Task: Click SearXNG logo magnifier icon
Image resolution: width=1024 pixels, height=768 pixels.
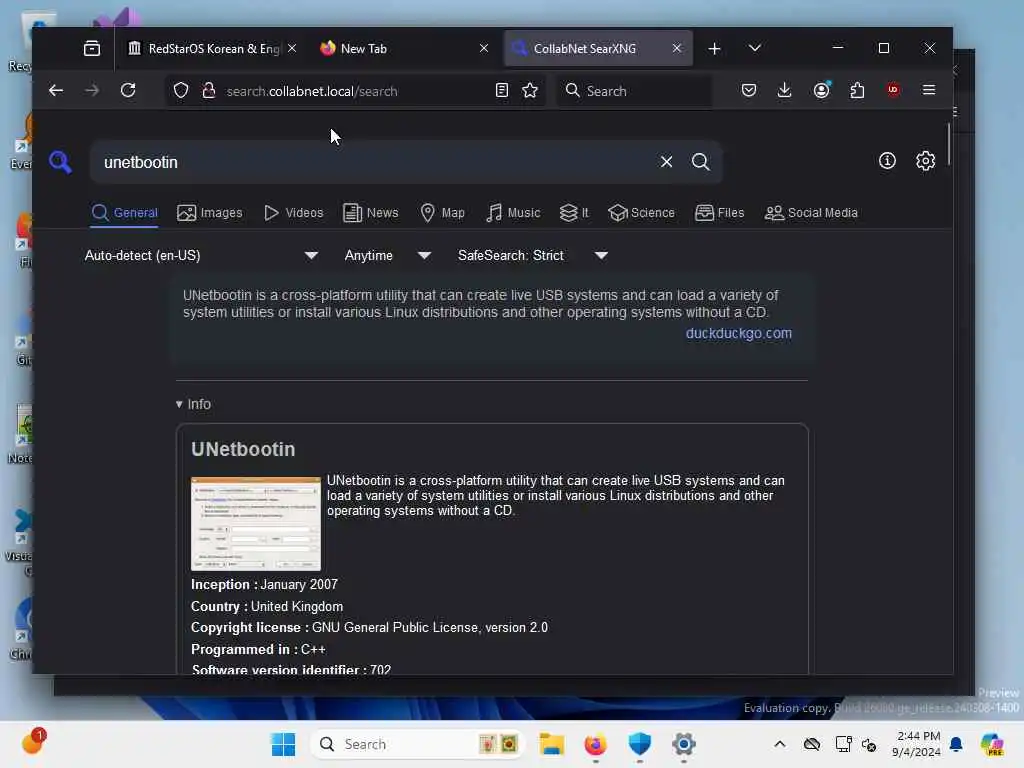Action: (60, 161)
